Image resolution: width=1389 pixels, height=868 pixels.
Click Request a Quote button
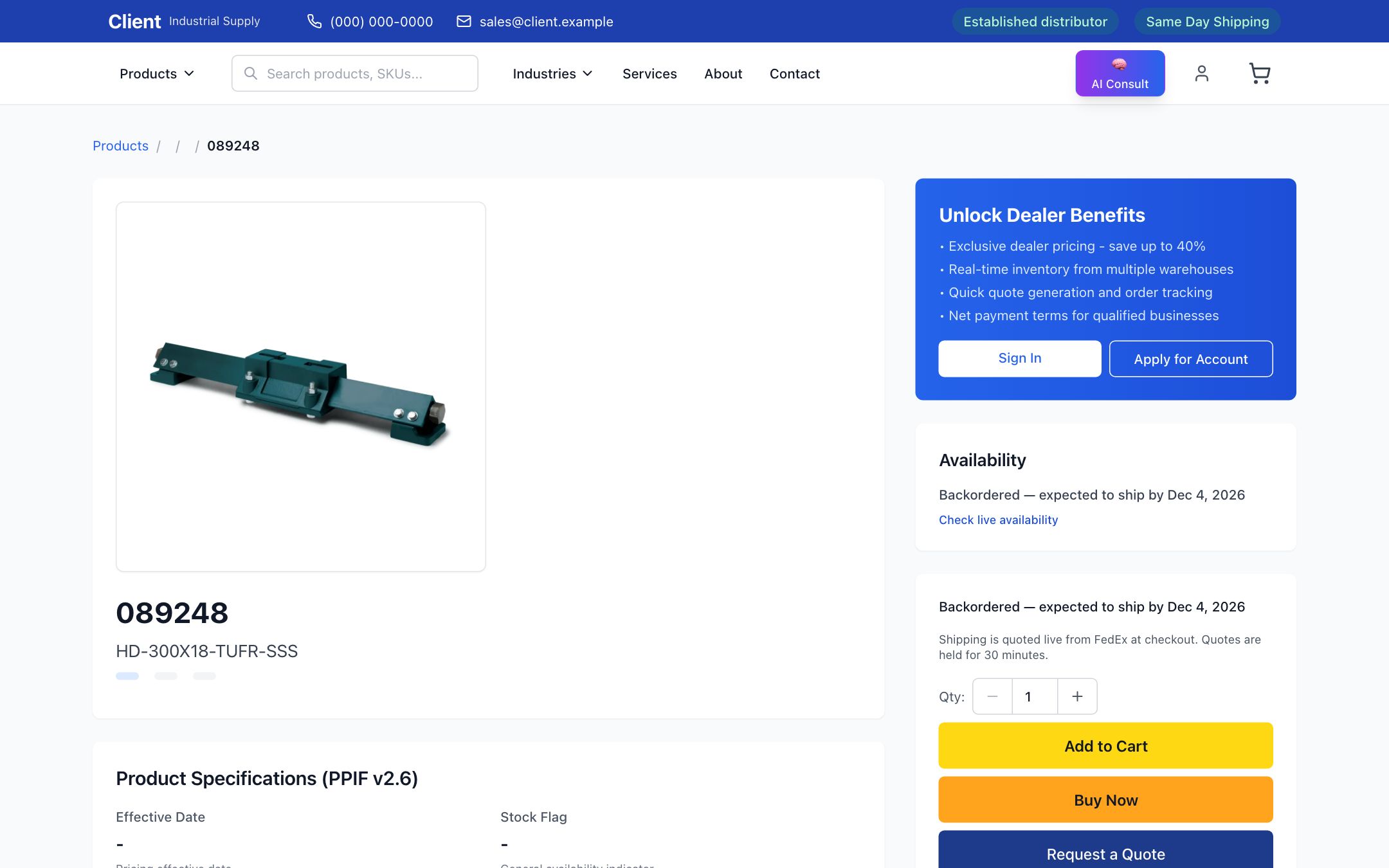coord(1105,850)
